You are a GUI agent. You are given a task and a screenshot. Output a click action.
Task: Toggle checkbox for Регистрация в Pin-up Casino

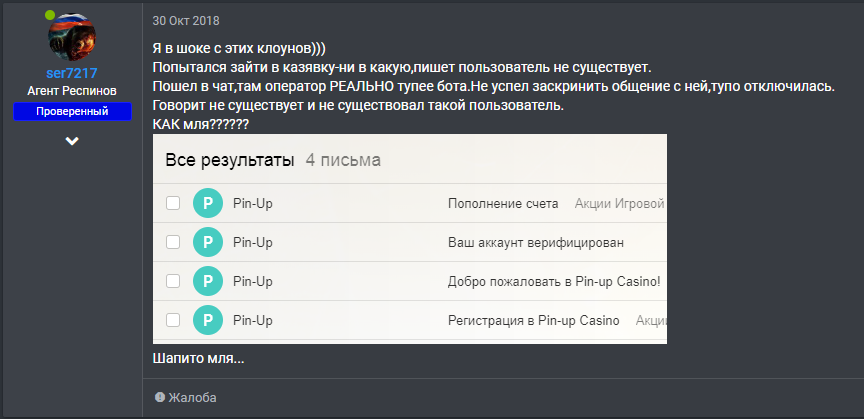click(173, 320)
